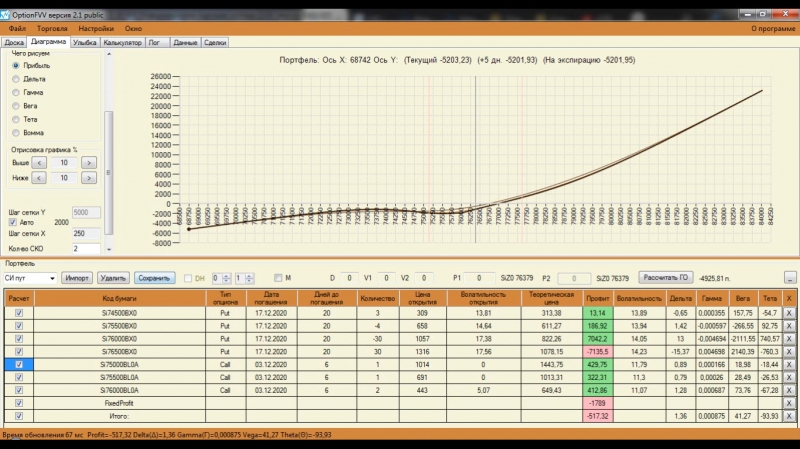The width and height of the screenshot is (800, 449).
Task: Click the OptionFVV app icon in title bar
Action: pos(5,15)
